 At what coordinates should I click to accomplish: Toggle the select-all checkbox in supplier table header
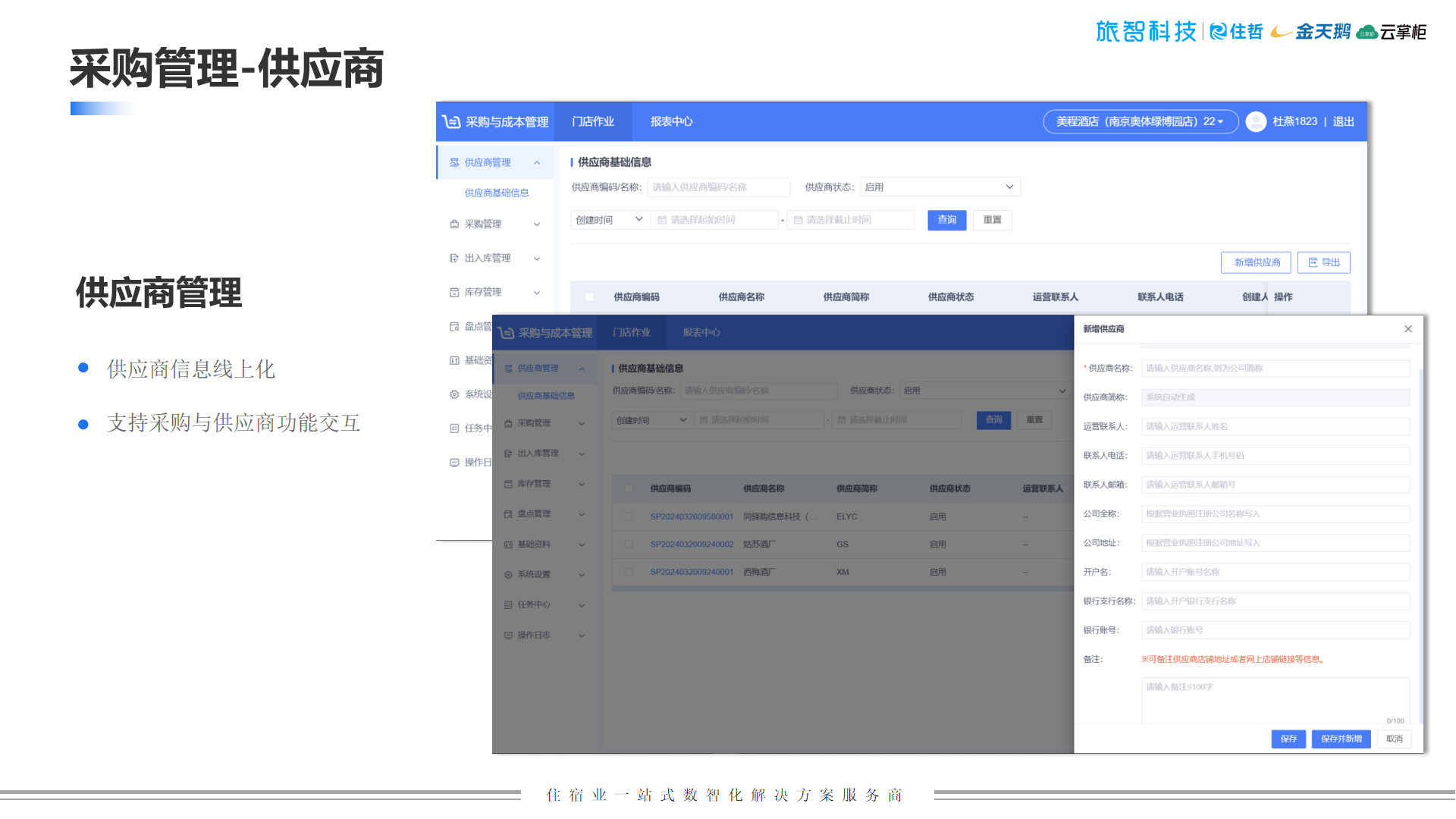click(x=589, y=297)
